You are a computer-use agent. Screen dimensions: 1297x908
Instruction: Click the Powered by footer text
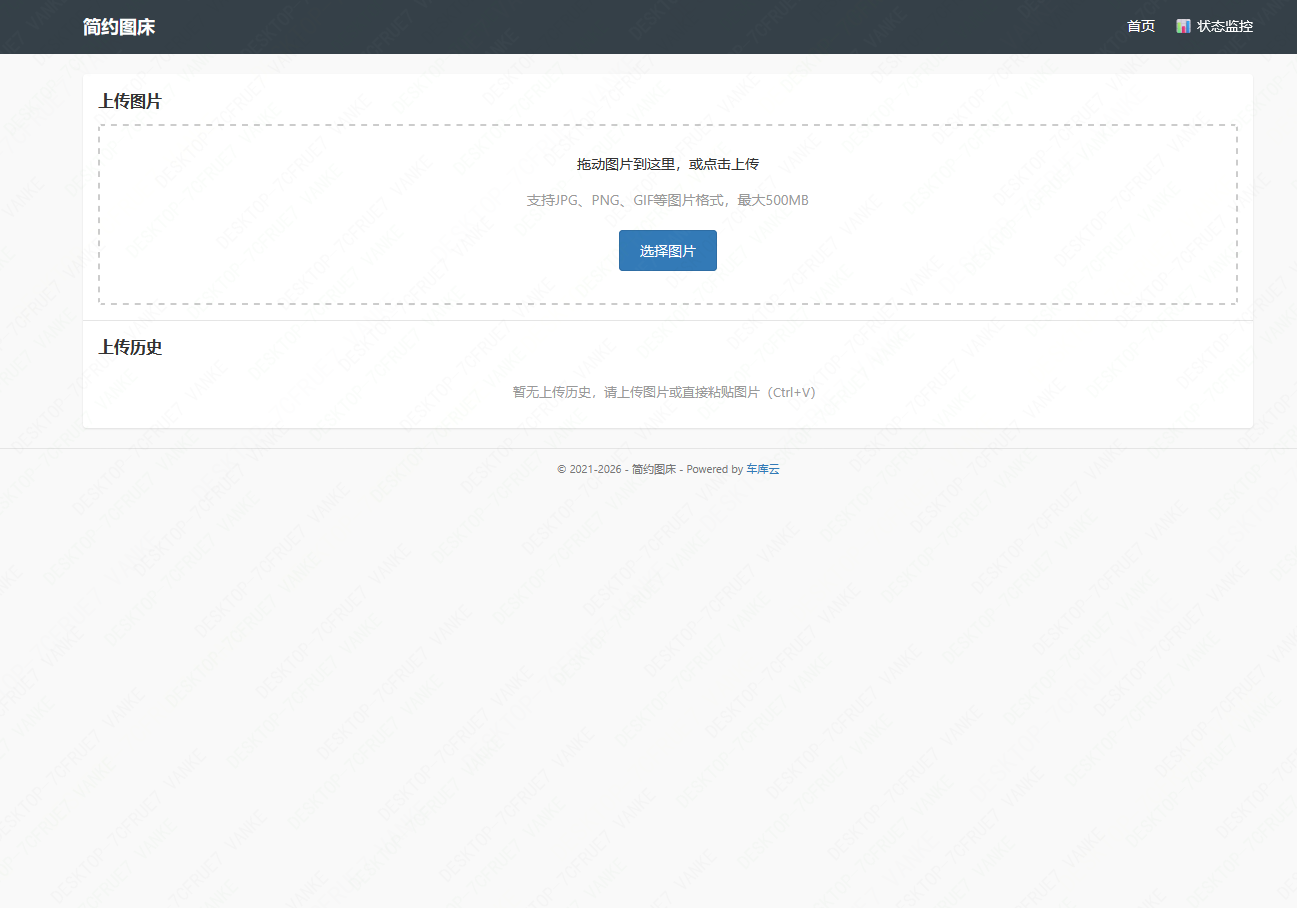tap(714, 469)
